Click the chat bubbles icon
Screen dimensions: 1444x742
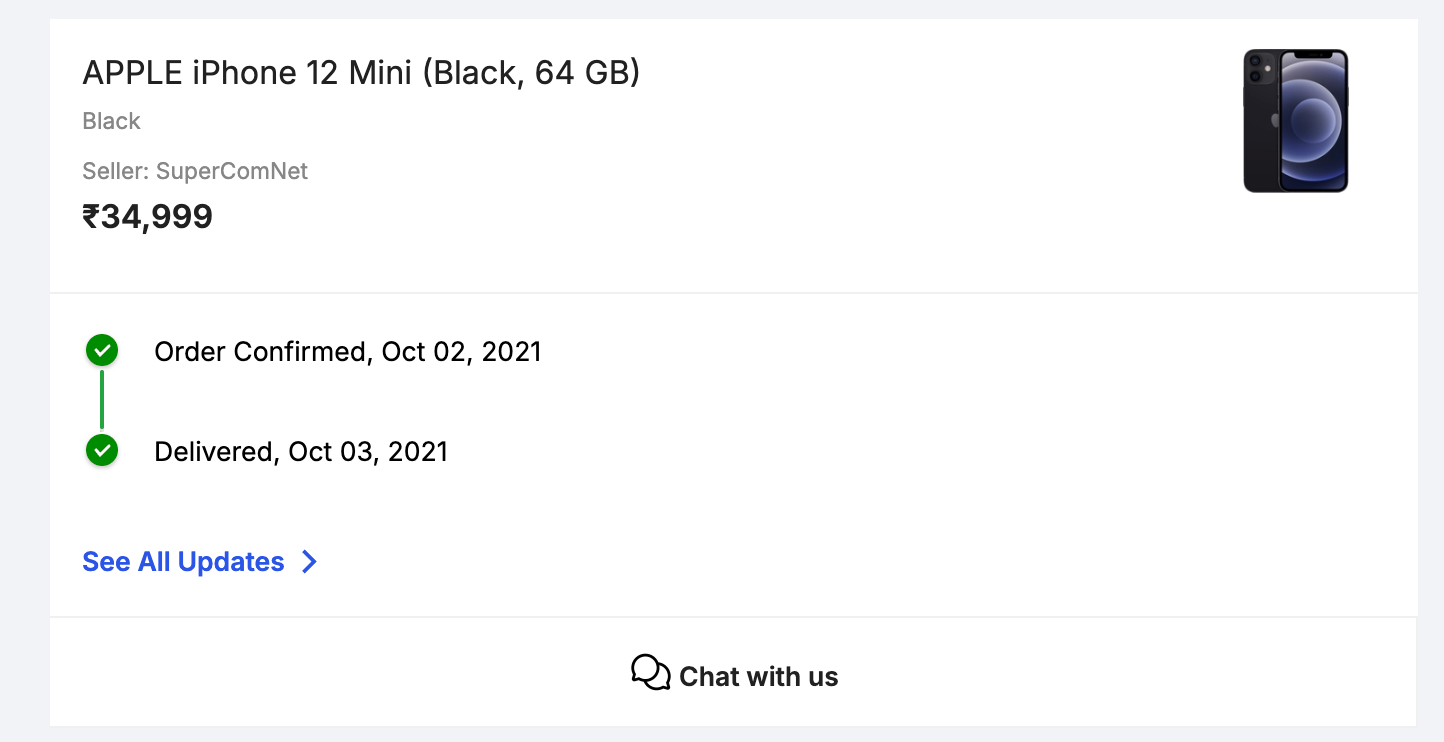651,673
